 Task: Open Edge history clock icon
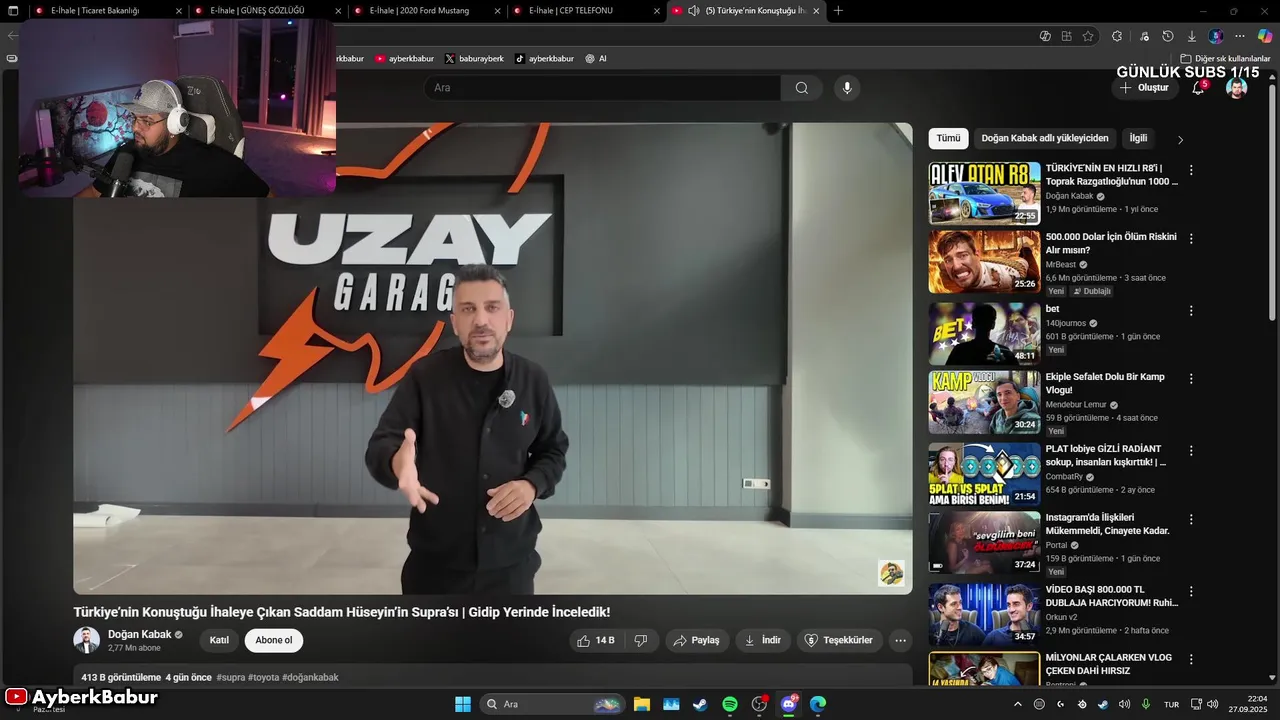point(1168,36)
